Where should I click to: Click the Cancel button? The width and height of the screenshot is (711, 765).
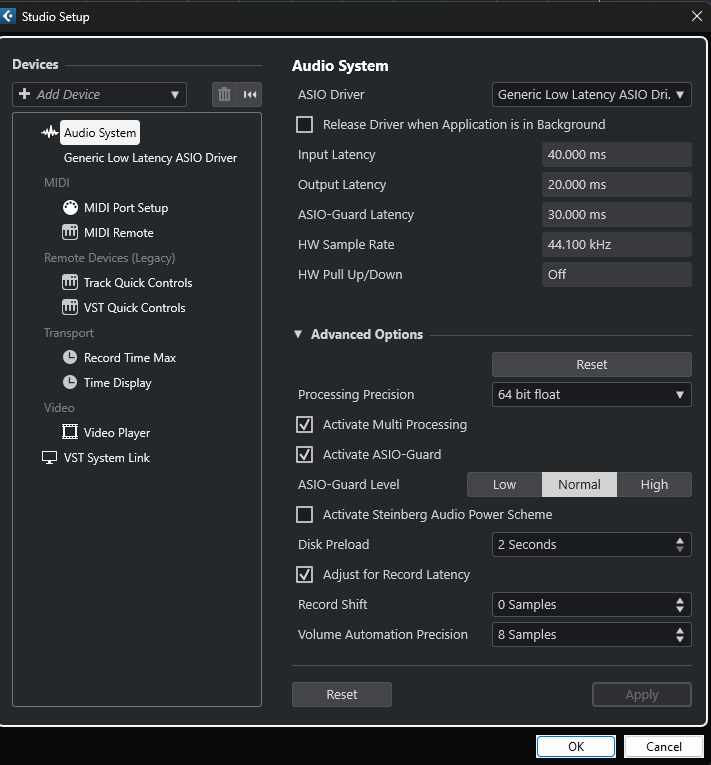click(x=663, y=746)
